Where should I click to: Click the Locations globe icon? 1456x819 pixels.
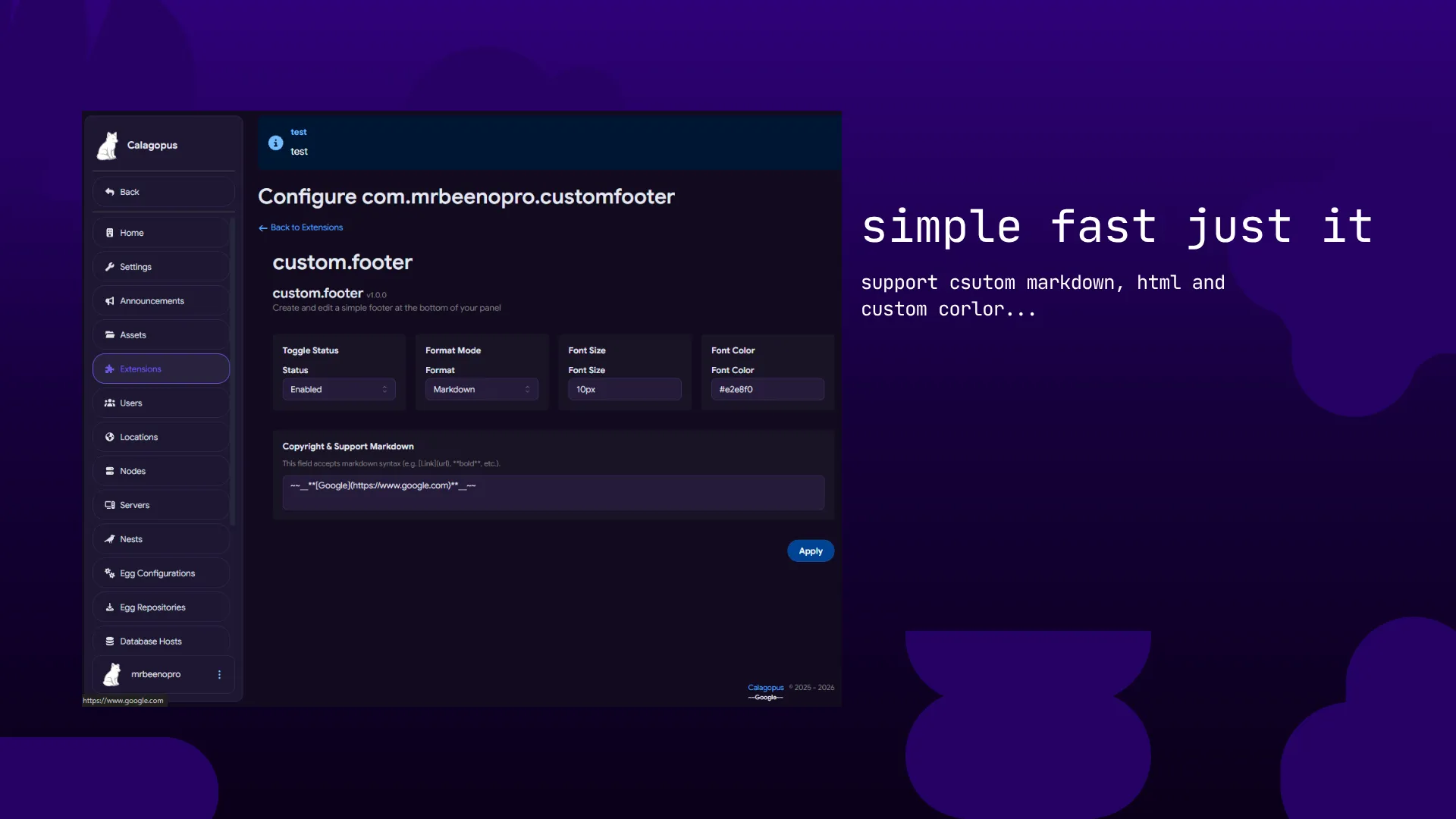point(110,437)
